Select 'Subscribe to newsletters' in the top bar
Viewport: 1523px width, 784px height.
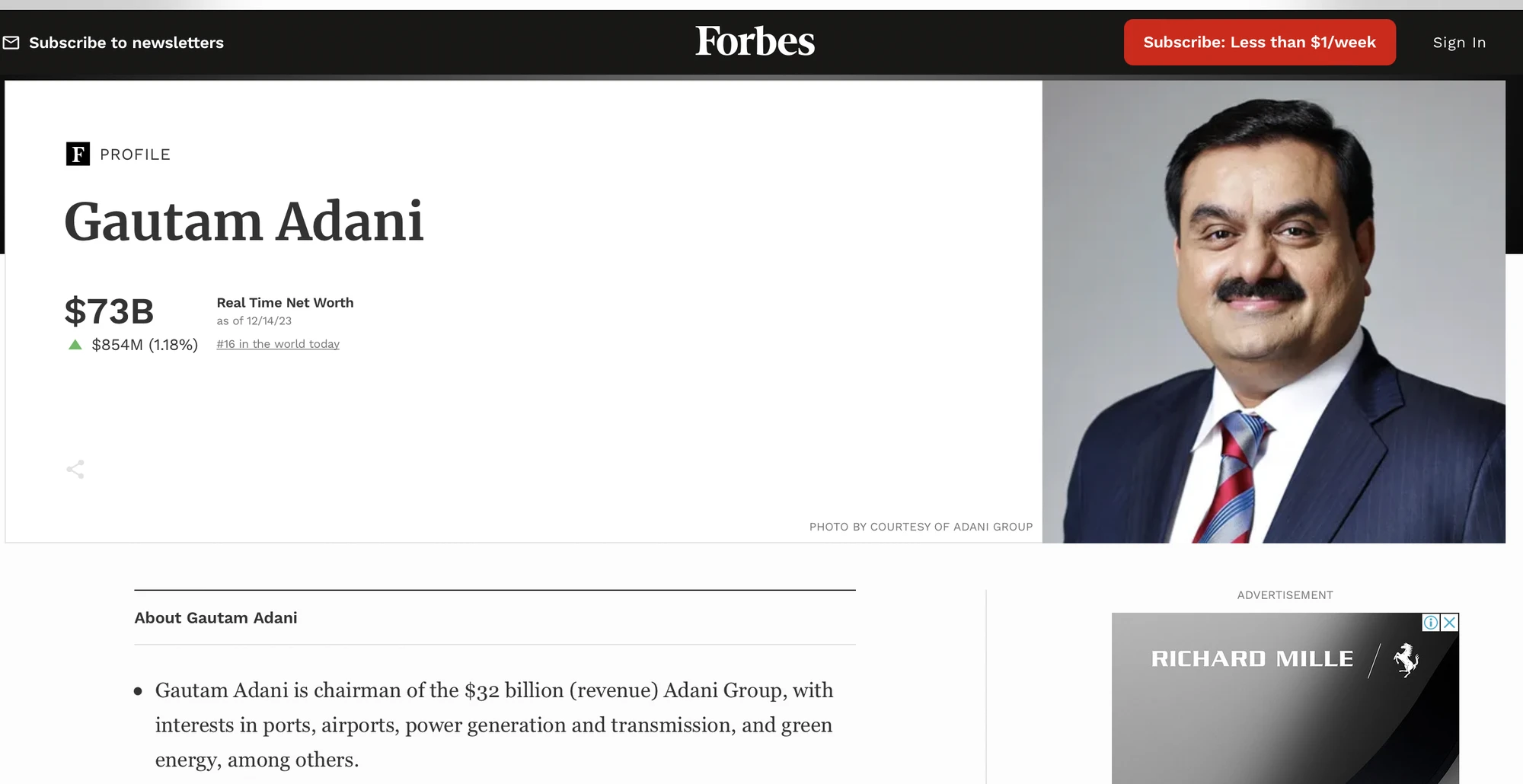(126, 43)
